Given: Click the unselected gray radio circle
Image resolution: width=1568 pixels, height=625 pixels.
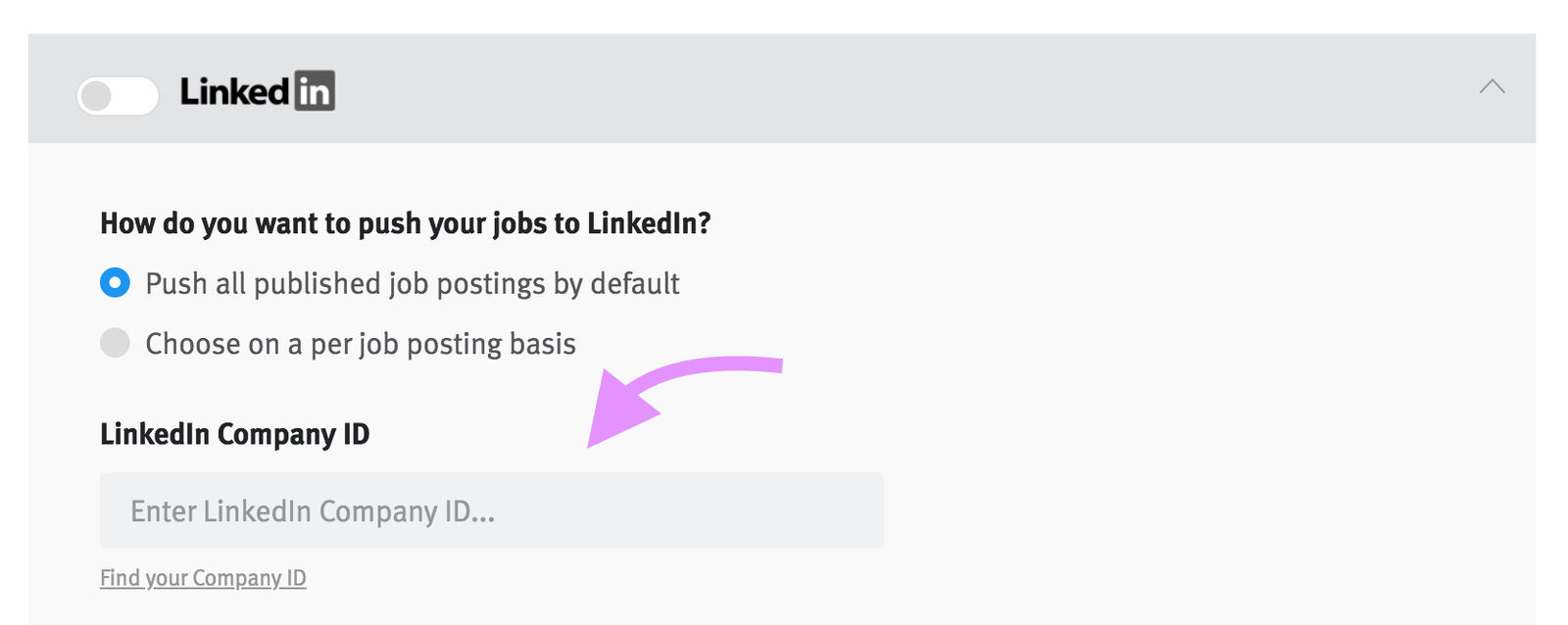Looking at the screenshot, I should point(115,343).
